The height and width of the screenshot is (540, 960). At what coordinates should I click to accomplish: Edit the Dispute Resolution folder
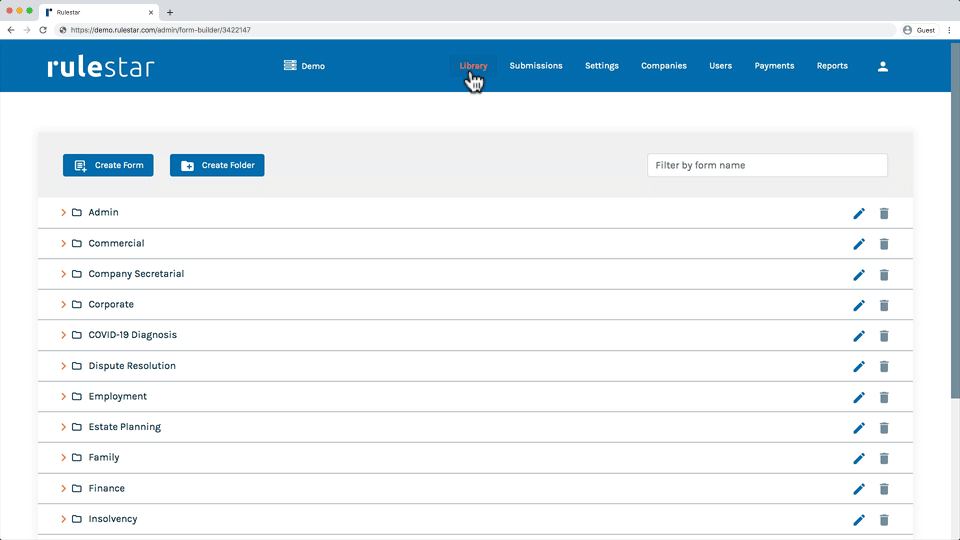click(859, 366)
